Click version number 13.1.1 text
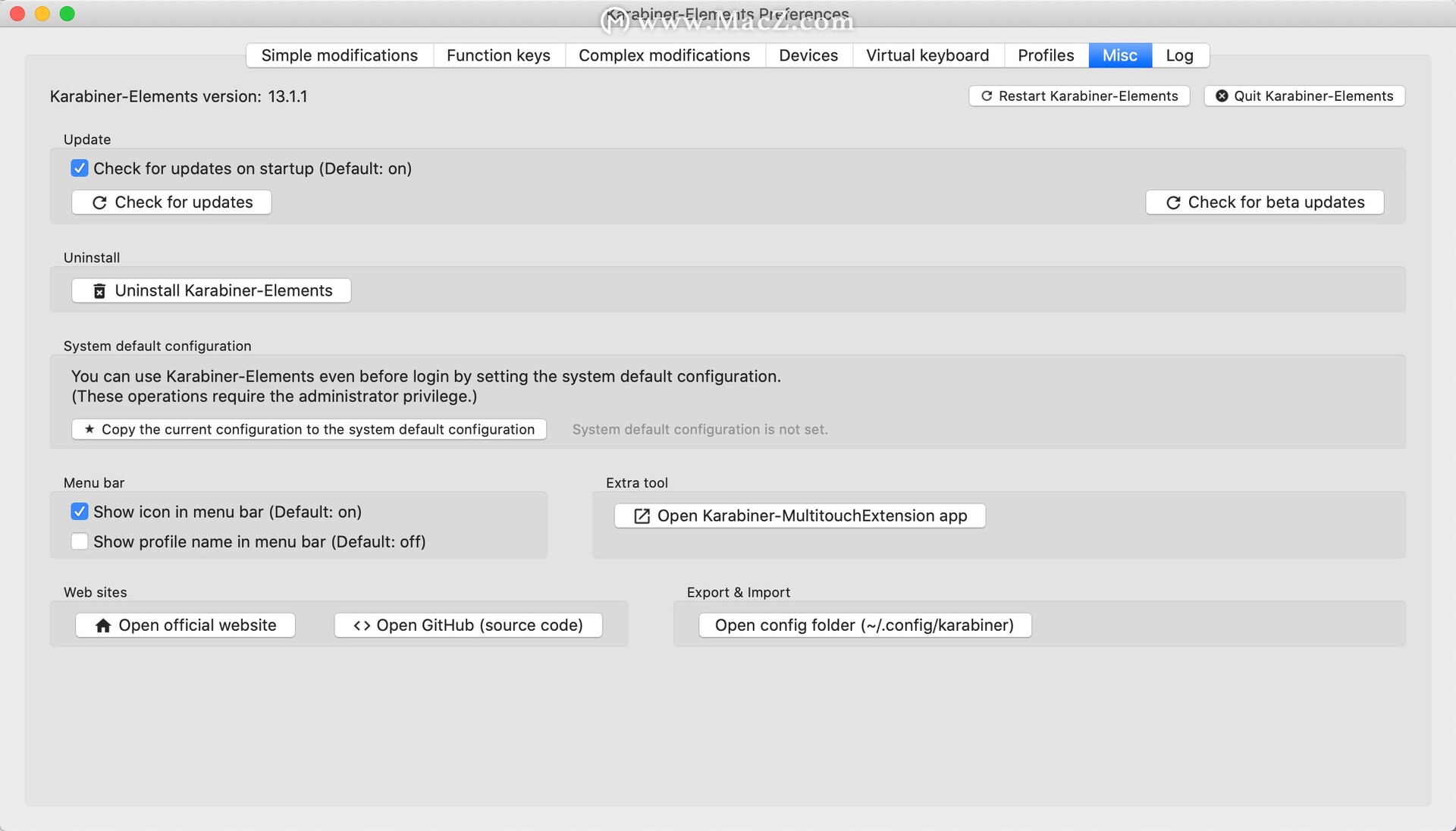1456x831 pixels. [x=287, y=96]
